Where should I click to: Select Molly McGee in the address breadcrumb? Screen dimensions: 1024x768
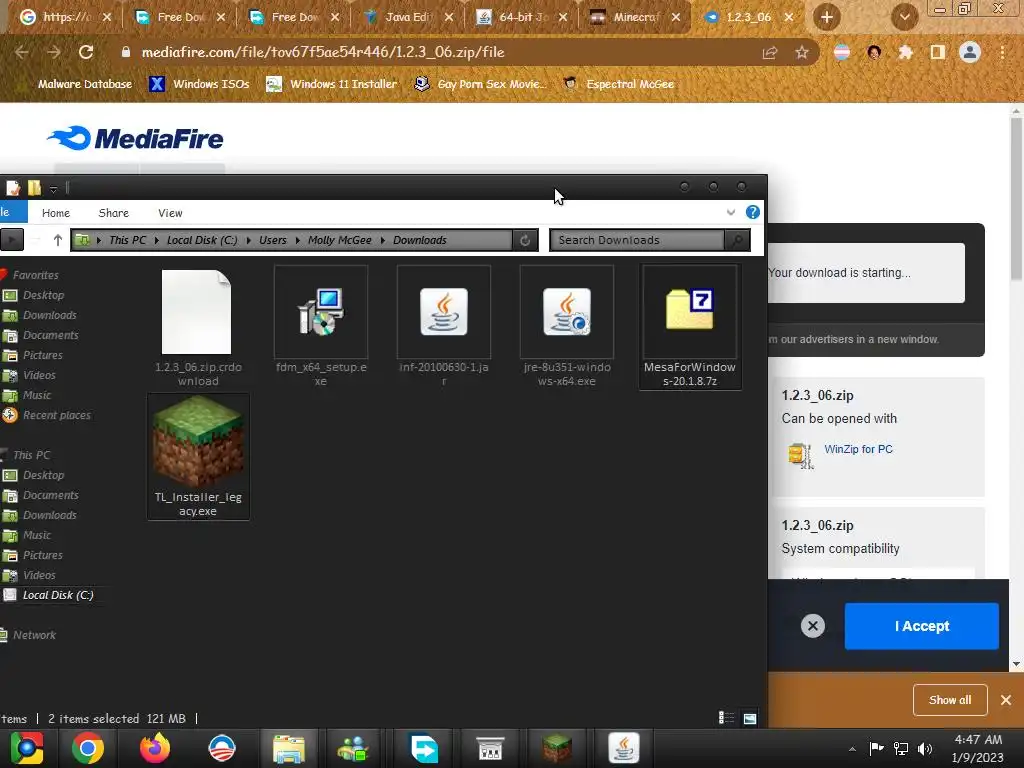(x=340, y=240)
